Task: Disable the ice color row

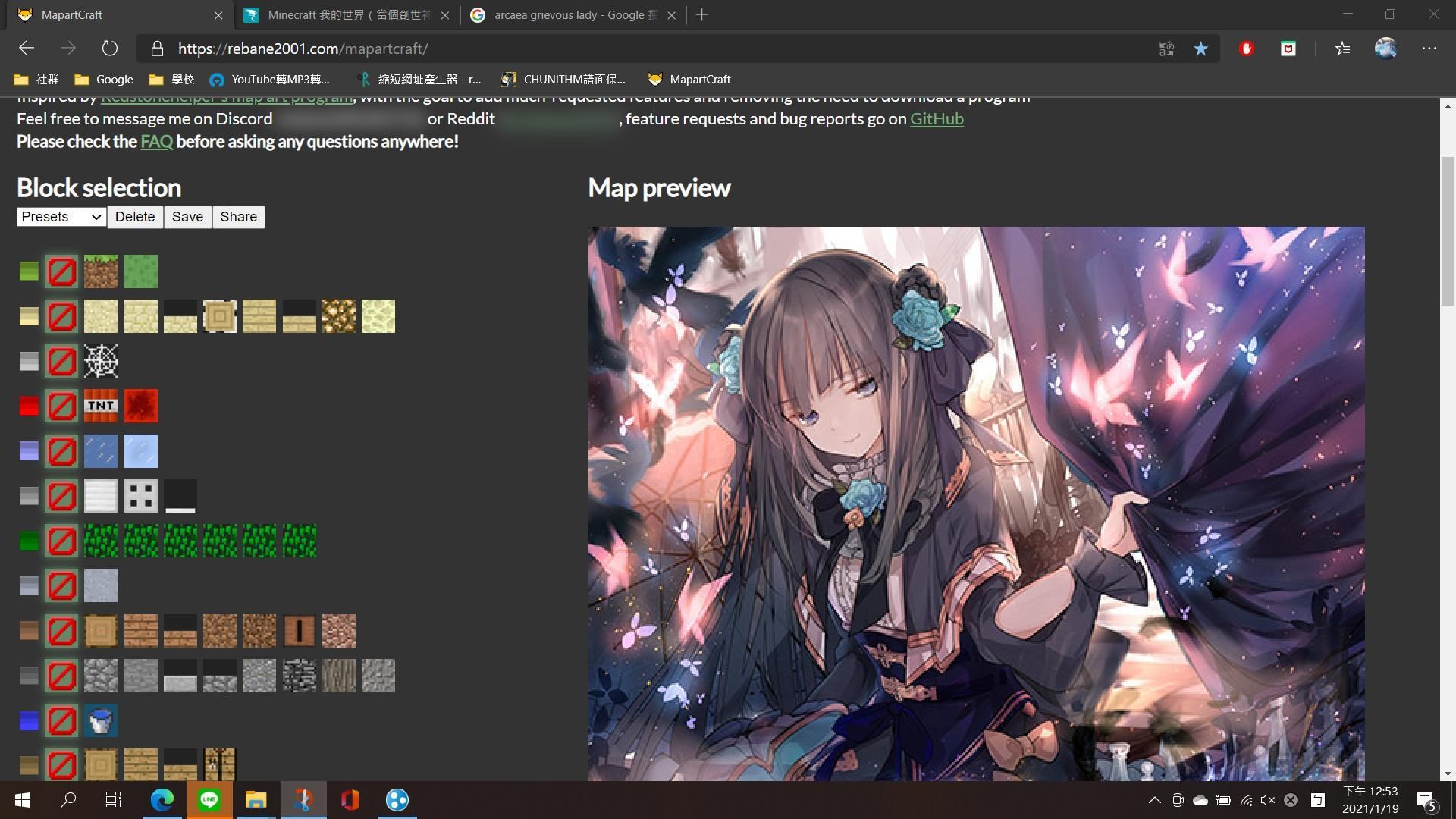Action: coord(61,451)
